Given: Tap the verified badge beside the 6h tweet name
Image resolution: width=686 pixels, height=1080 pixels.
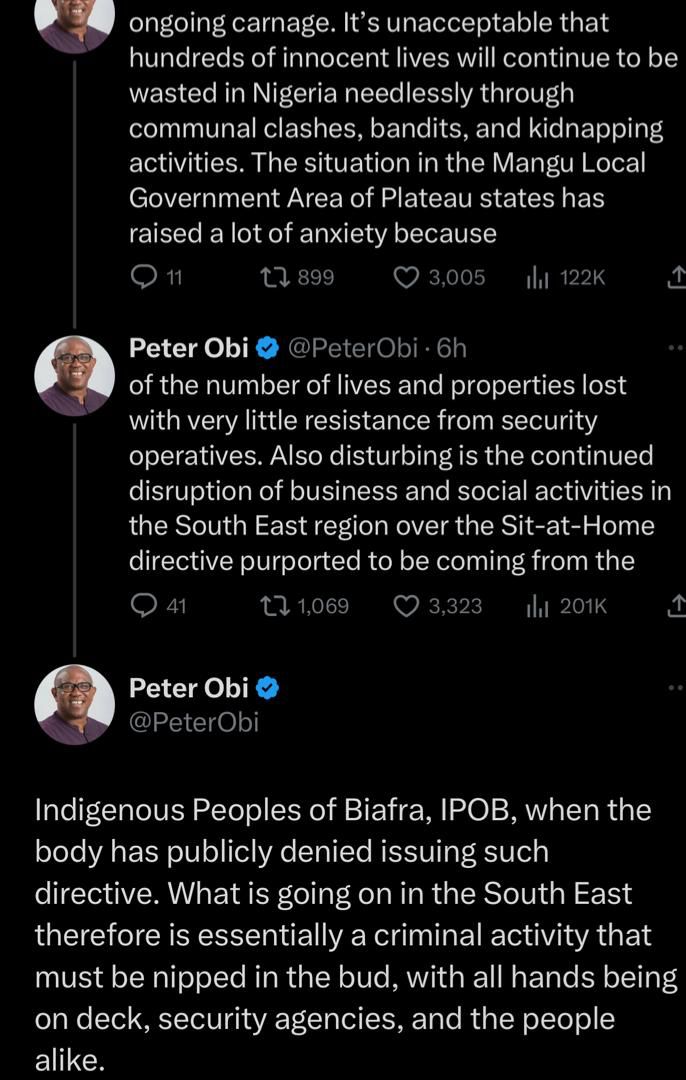Looking at the screenshot, I should 268,348.
